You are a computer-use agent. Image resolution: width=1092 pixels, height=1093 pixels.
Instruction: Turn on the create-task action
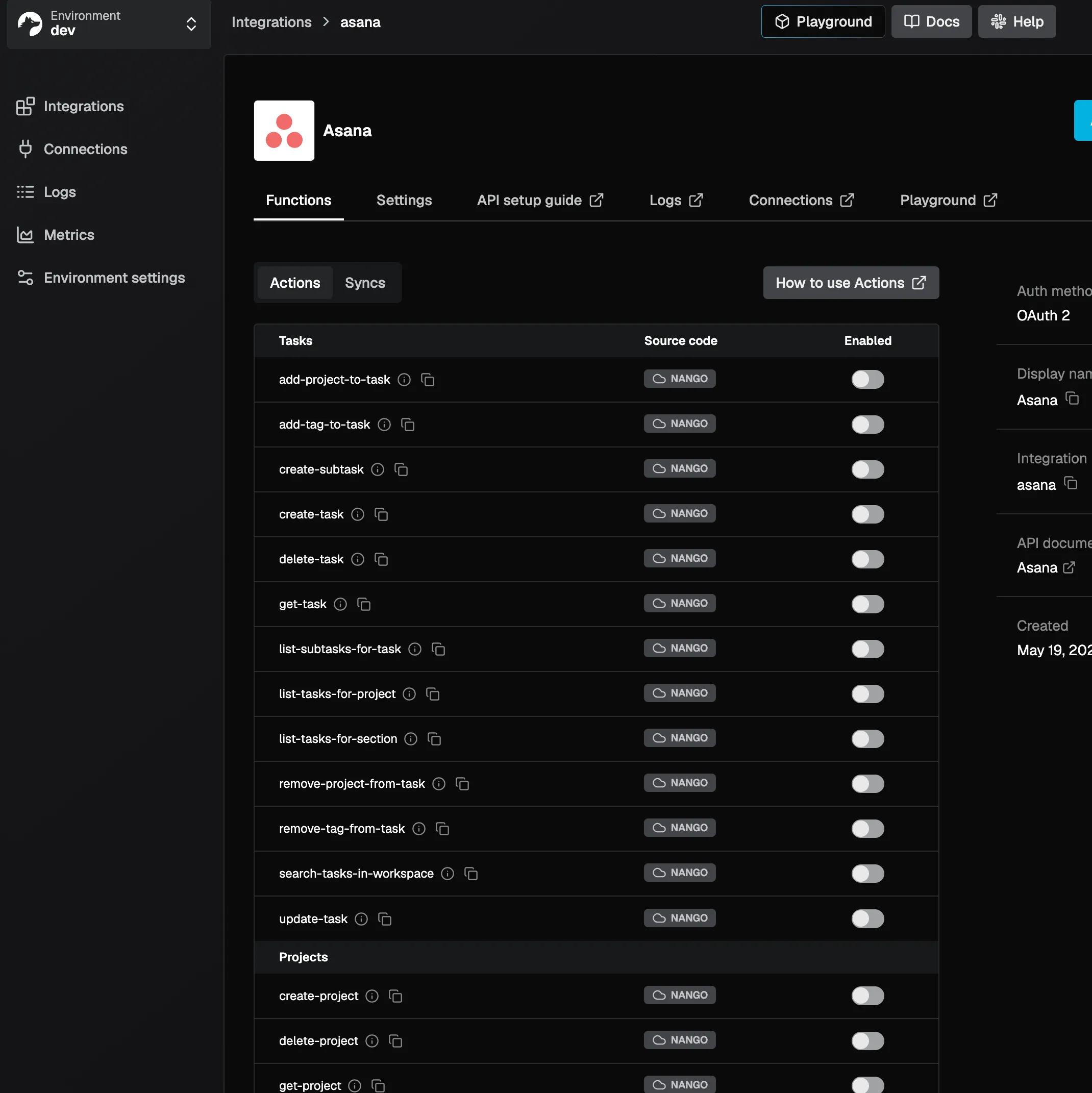[867, 514]
